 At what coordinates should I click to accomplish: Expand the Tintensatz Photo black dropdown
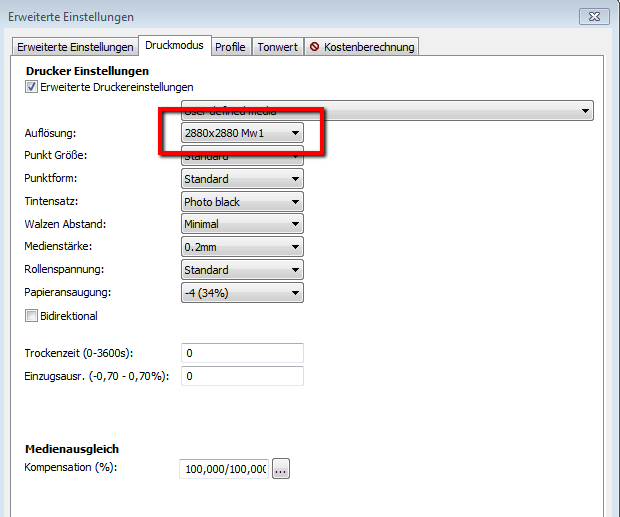point(242,202)
